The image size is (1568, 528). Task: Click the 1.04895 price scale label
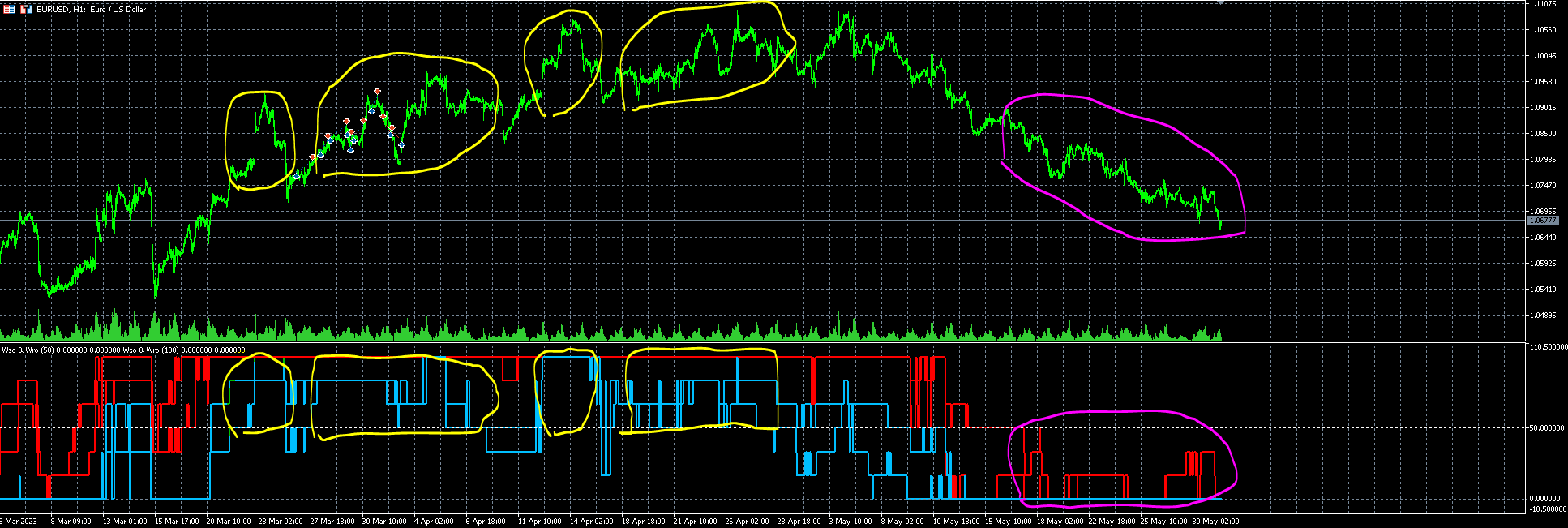(x=1543, y=316)
